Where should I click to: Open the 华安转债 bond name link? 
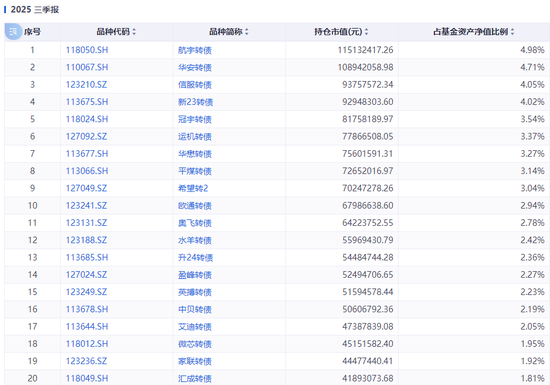point(195,67)
